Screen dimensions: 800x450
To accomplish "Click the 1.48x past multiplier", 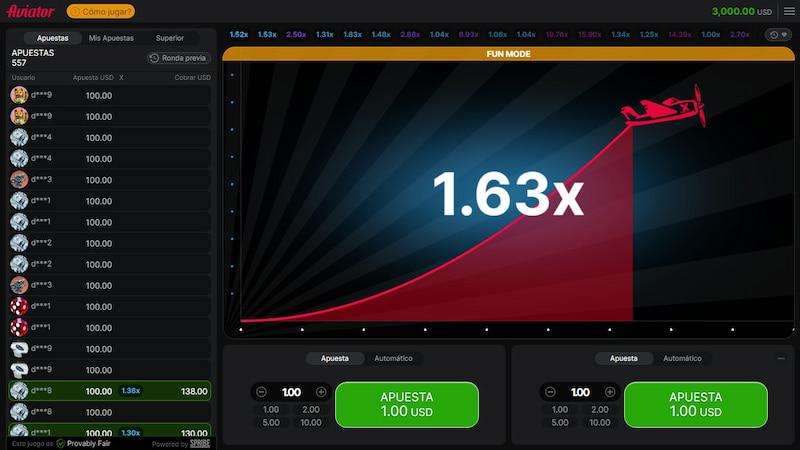I will (381, 35).
